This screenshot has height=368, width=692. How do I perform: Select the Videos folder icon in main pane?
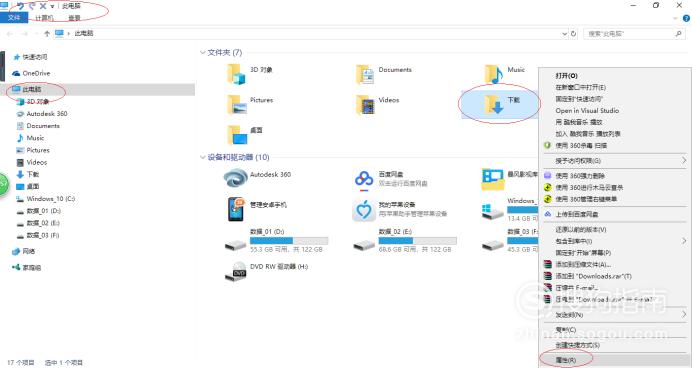365,105
